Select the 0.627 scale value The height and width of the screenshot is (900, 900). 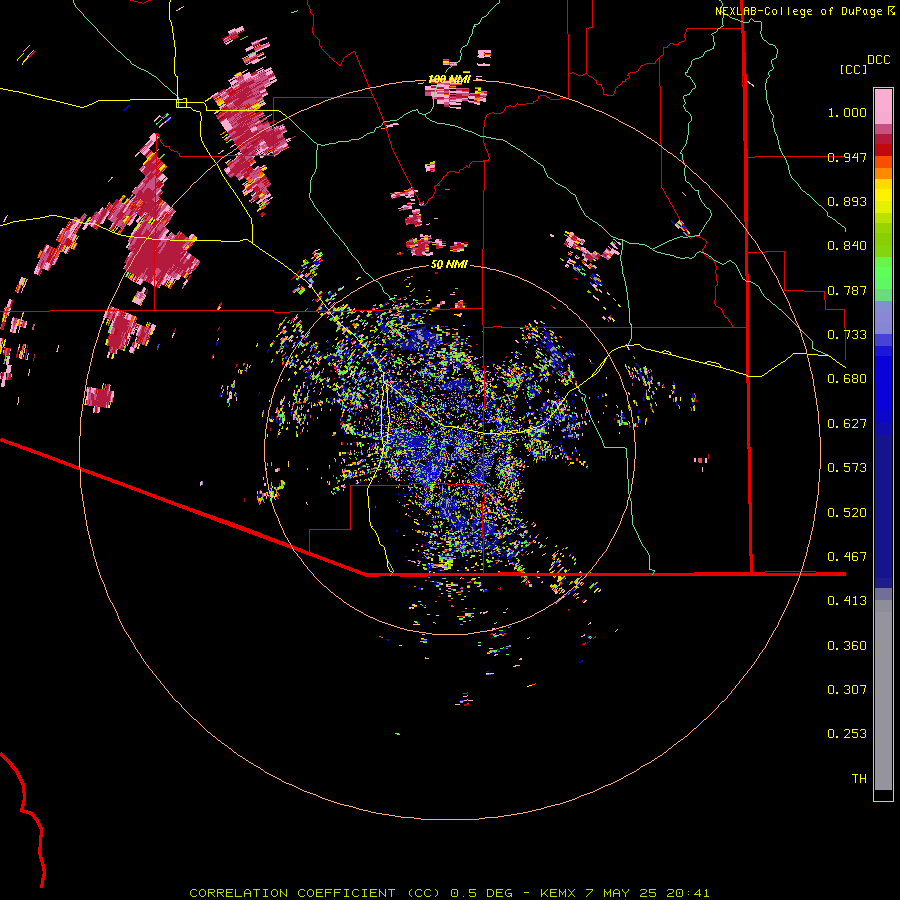(x=847, y=424)
